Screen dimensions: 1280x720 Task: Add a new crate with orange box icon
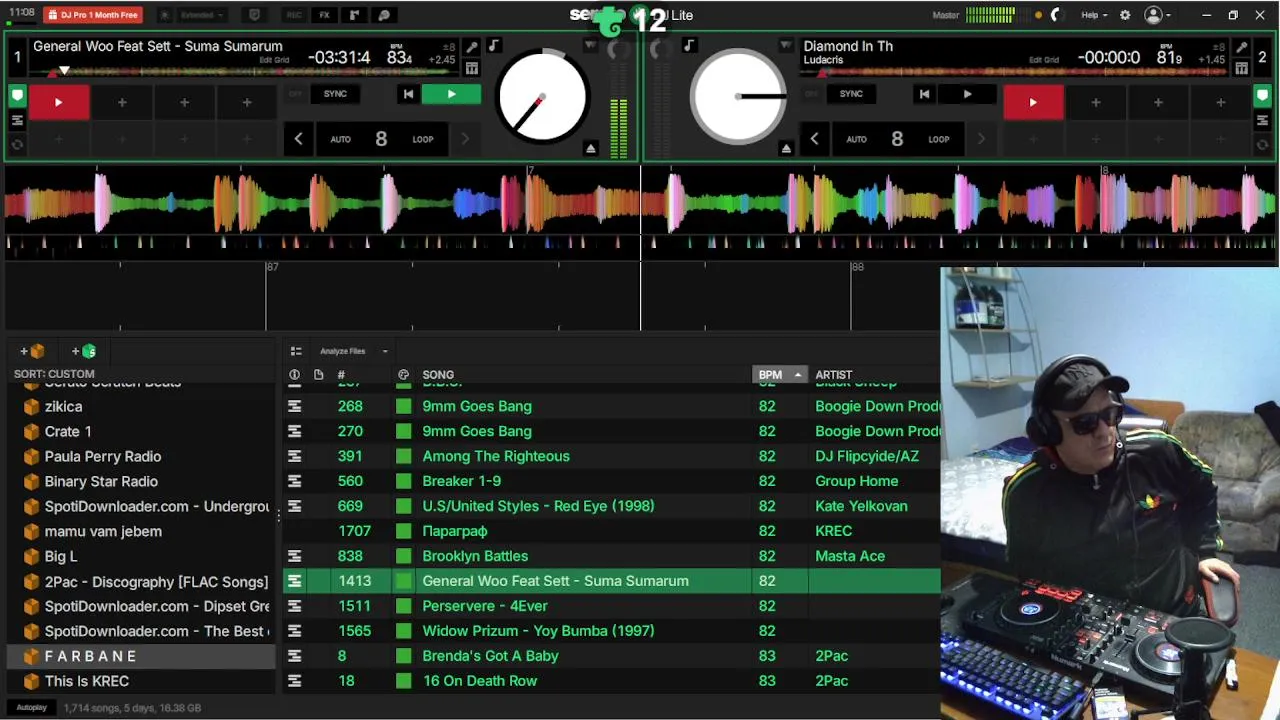tap(32, 351)
